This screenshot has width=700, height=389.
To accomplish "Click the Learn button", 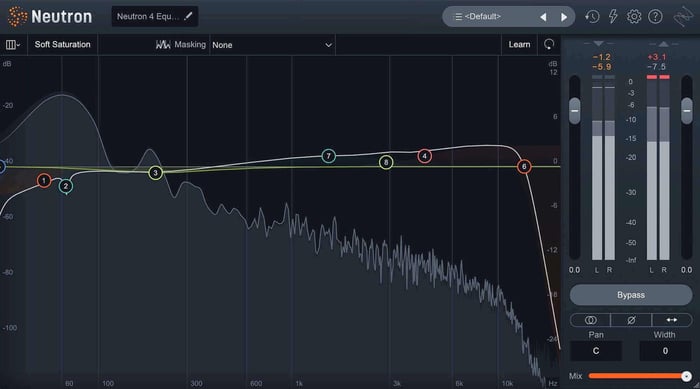I will (519, 44).
